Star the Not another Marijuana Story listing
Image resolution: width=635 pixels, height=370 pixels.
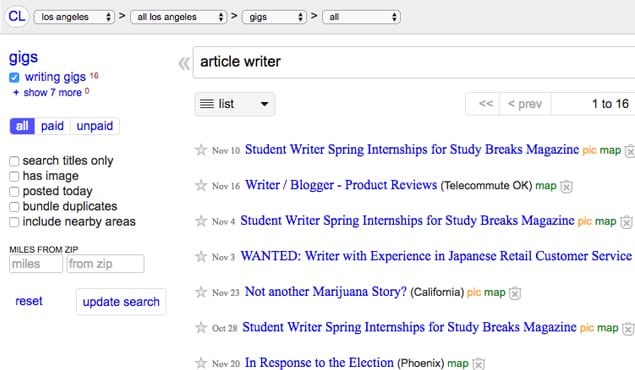tap(201, 292)
